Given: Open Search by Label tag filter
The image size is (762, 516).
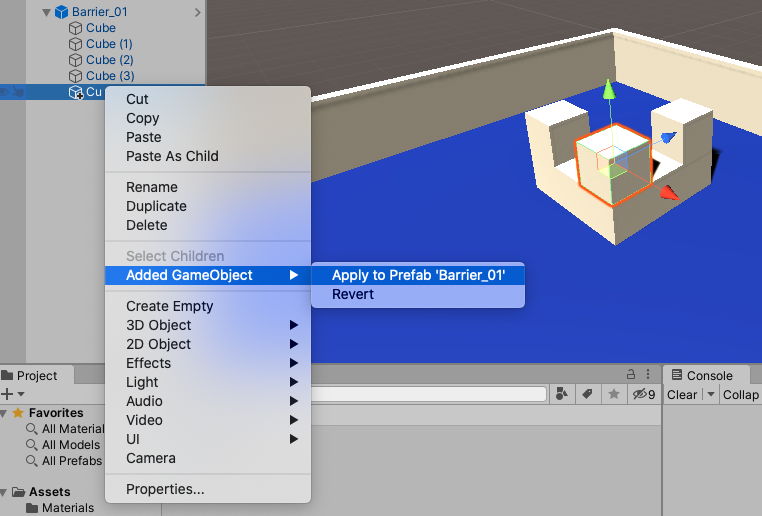Looking at the screenshot, I should (588, 394).
